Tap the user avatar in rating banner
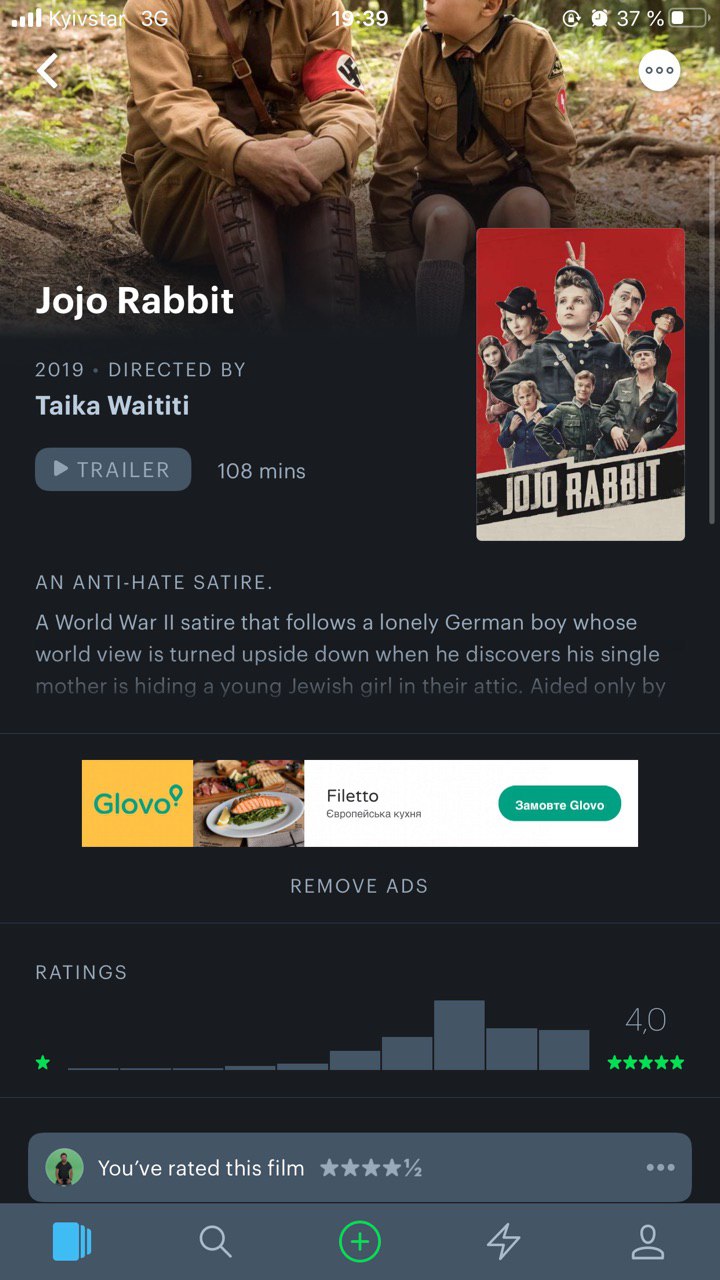Screen dimensions: 720x1280 pos(65,1167)
